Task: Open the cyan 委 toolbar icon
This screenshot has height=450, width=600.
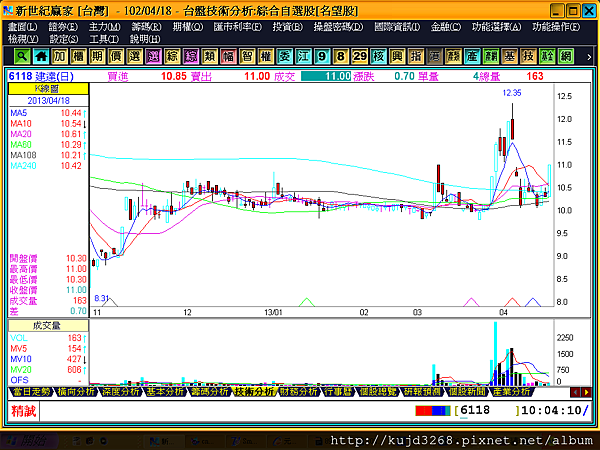Action: [x=284, y=57]
